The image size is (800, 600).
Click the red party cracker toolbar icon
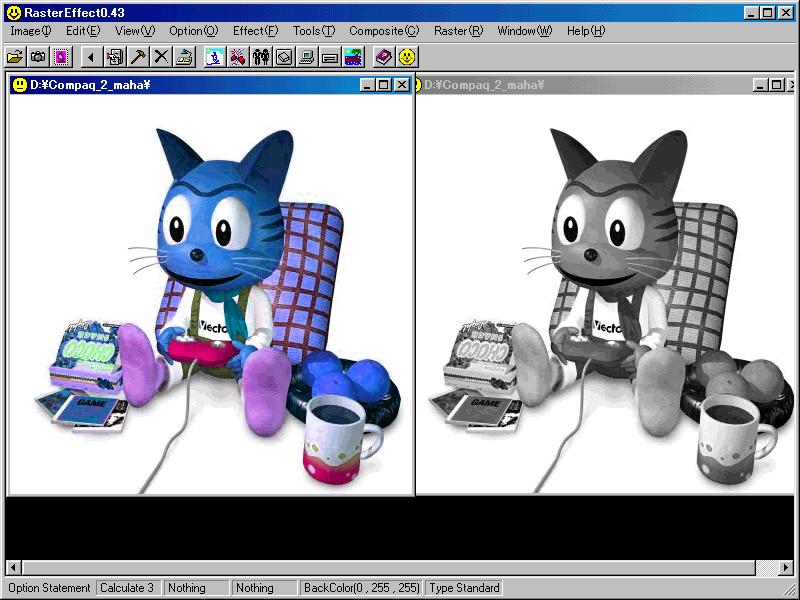pos(238,57)
